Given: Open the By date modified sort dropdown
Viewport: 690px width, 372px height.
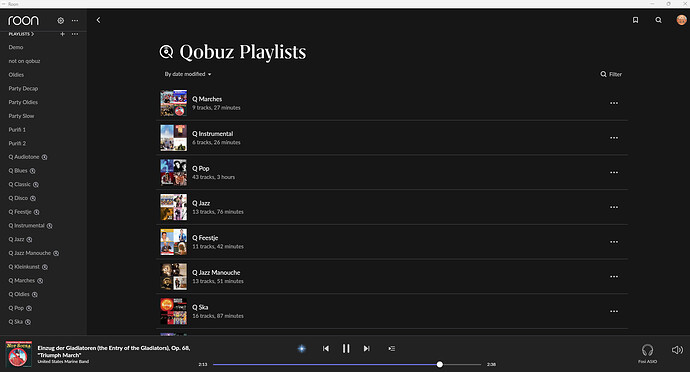Looking at the screenshot, I should click(188, 74).
